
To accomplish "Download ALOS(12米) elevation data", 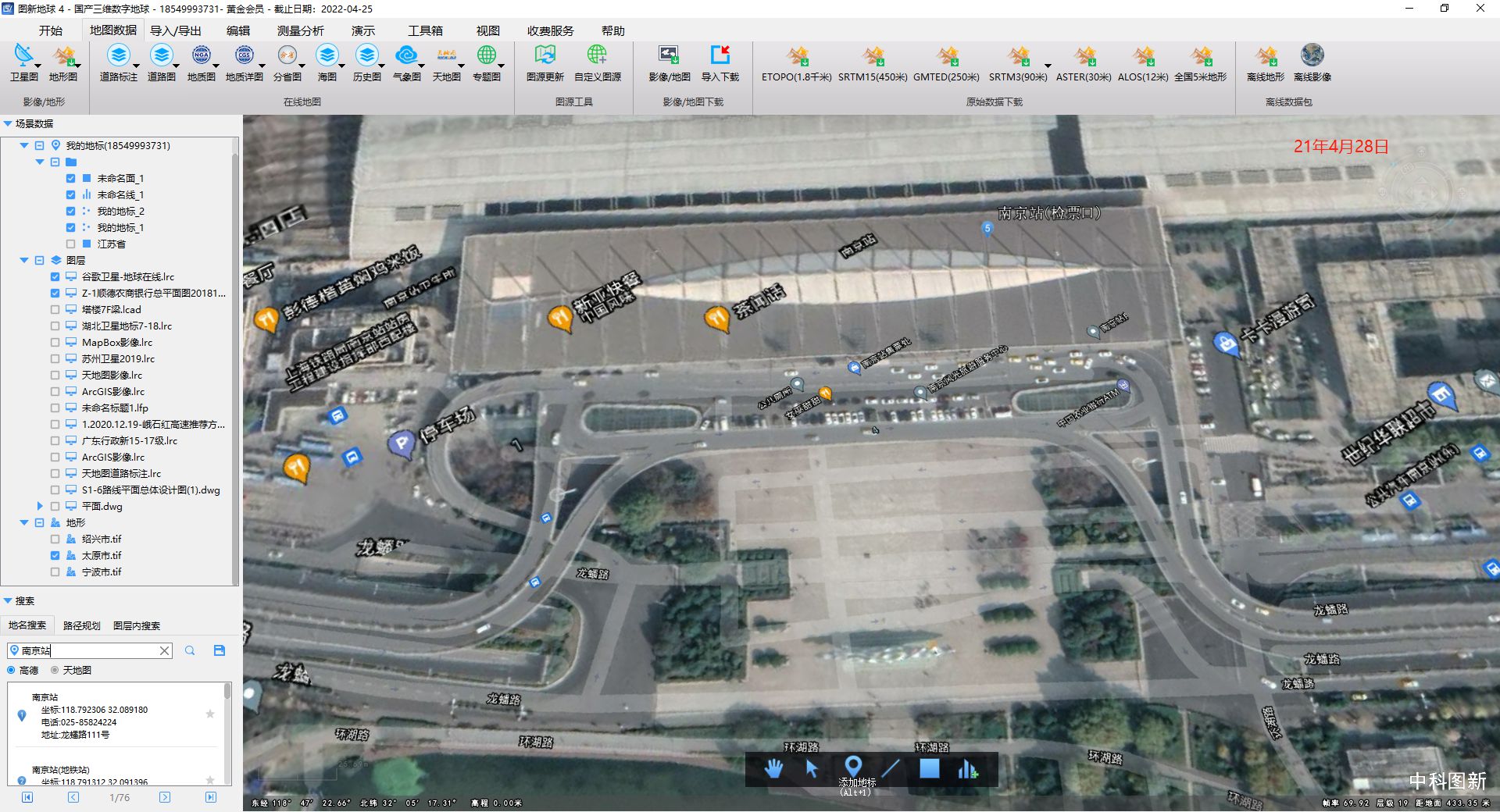I will click(1143, 63).
